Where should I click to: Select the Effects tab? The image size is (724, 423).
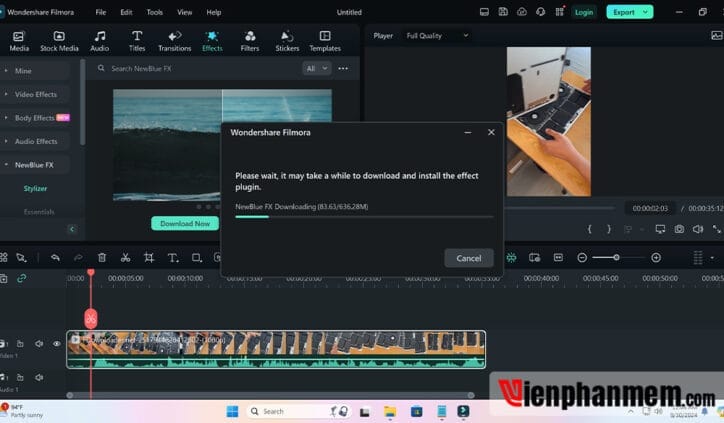click(212, 41)
